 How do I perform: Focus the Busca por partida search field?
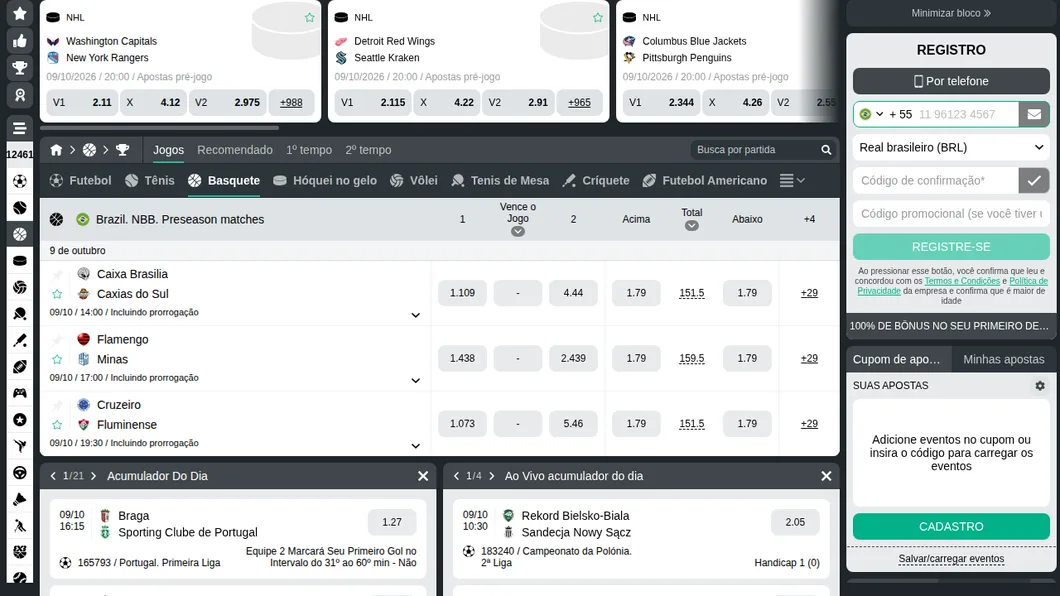pyautogui.click(x=756, y=150)
